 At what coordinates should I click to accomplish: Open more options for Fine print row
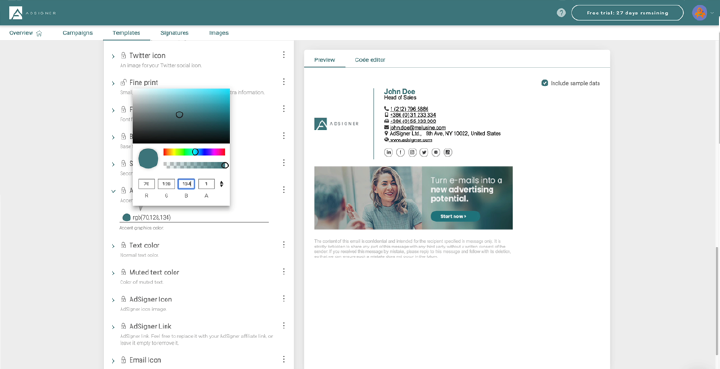click(284, 82)
